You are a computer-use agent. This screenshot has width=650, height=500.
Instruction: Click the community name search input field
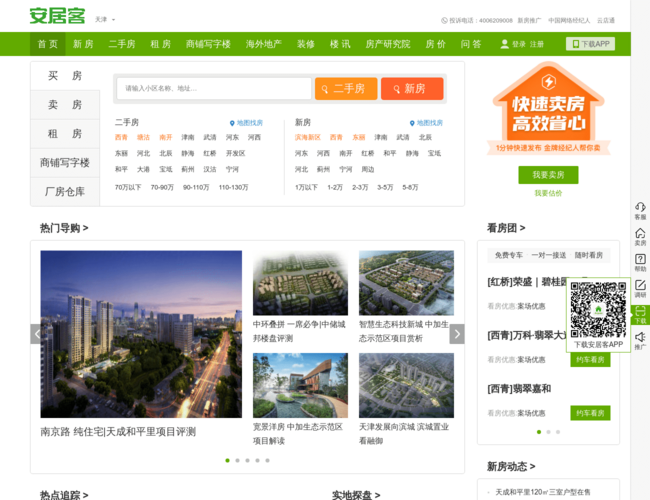click(212, 89)
